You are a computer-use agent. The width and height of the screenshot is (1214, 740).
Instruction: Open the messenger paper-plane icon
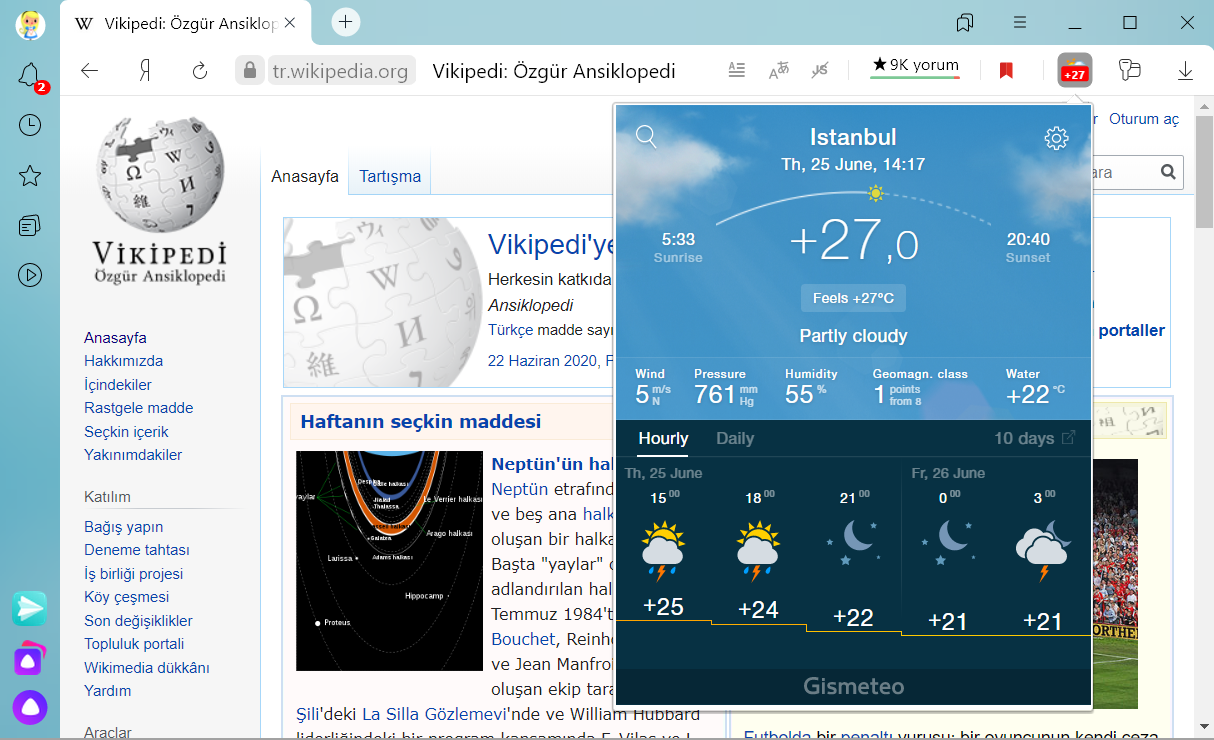coord(30,608)
